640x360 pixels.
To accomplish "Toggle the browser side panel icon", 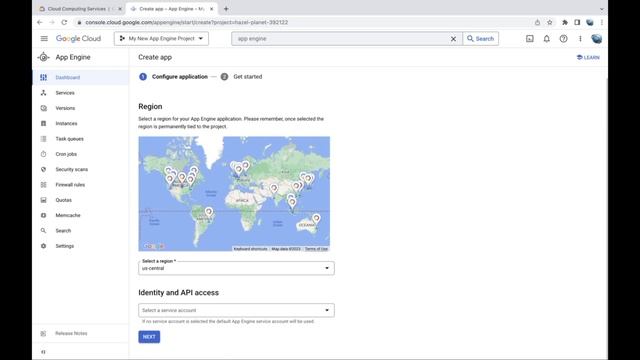I will coord(577,22).
